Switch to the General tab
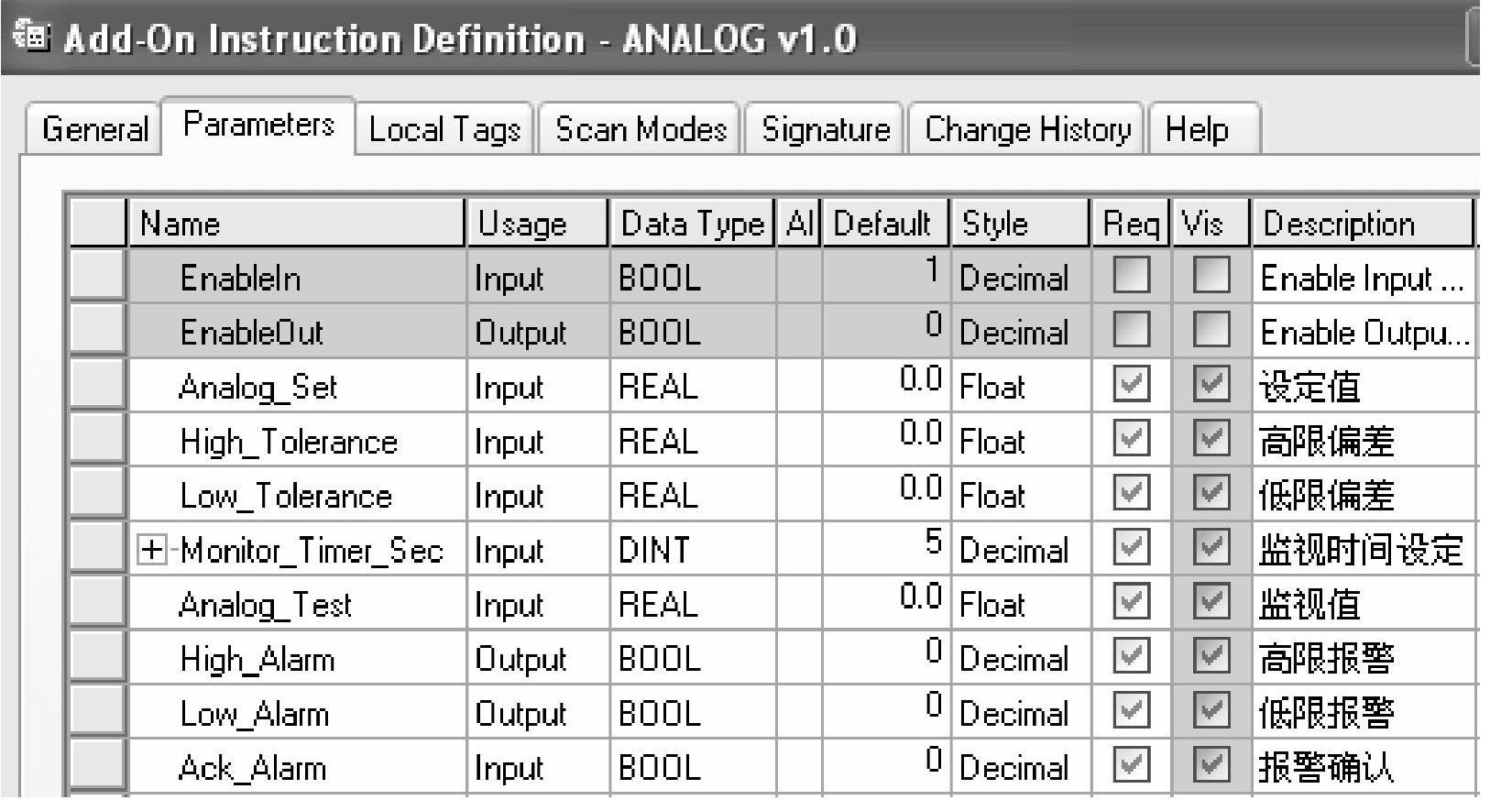 (94, 129)
